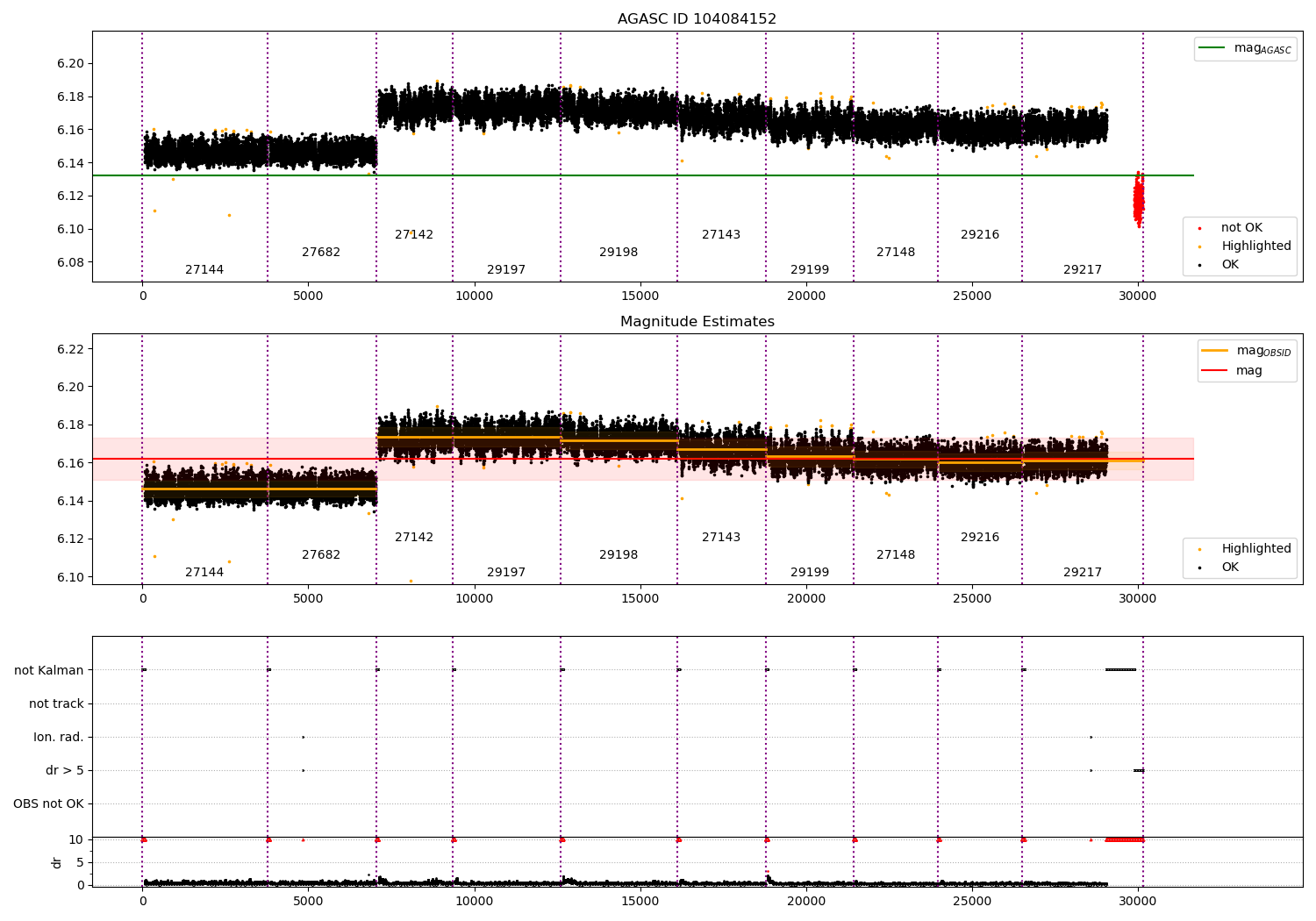The width and height of the screenshot is (1316, 921).
Task: Click obsid label 27144 in the AGASC ID plot
Action: (204, 270)
